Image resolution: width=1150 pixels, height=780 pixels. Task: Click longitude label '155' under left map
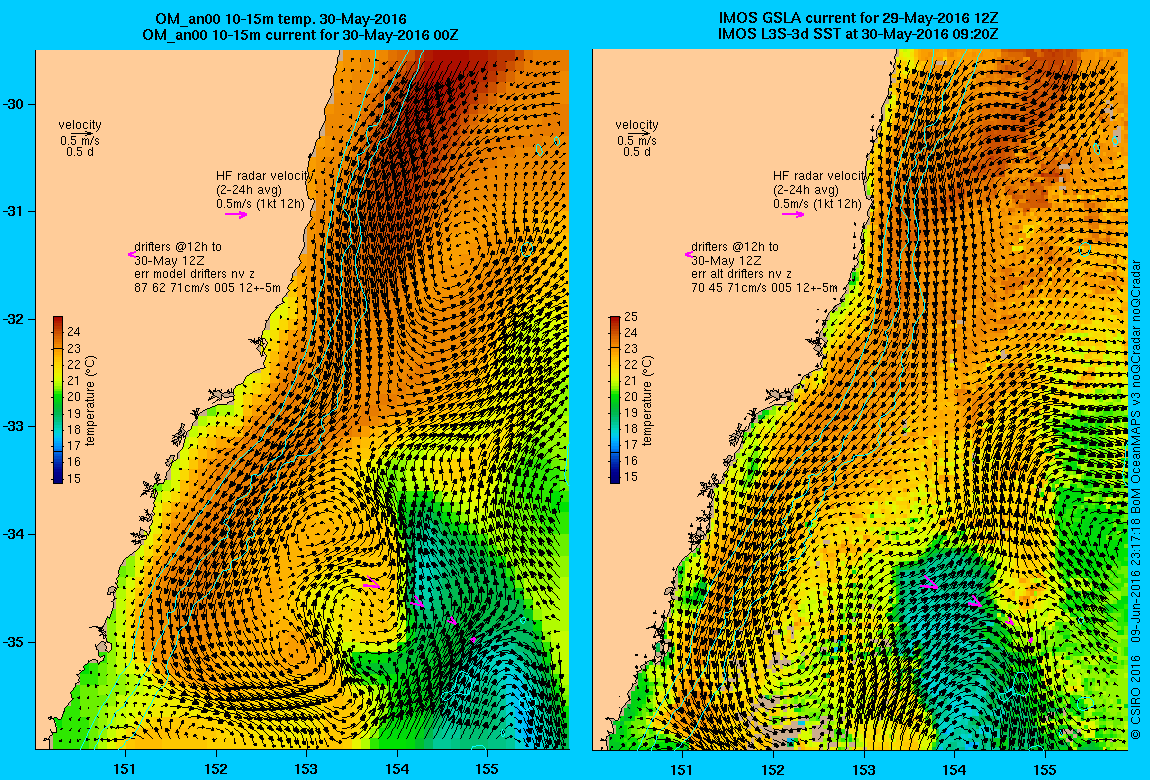click(487, 769)
